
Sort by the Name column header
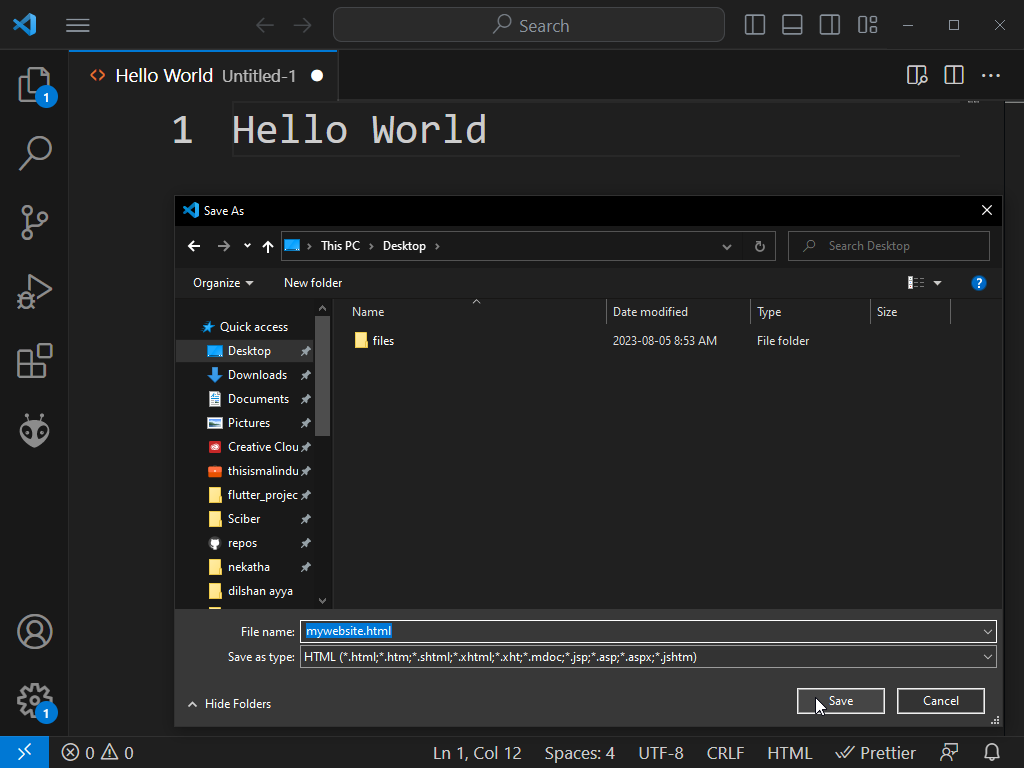368,312
